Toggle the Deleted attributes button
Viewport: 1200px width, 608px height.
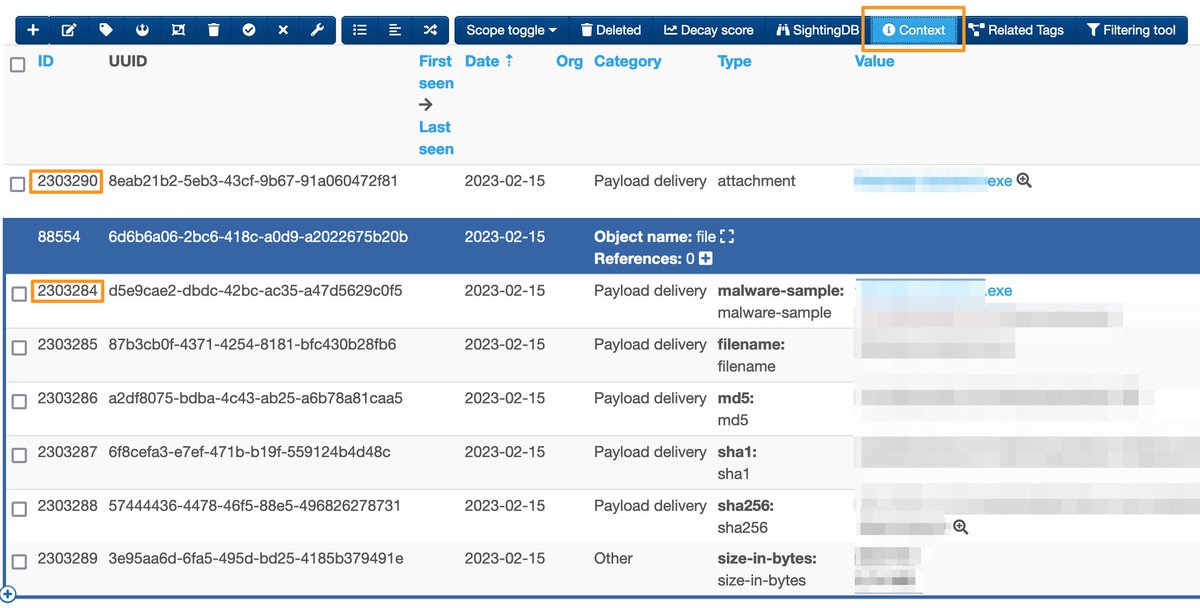coord(610,30)
